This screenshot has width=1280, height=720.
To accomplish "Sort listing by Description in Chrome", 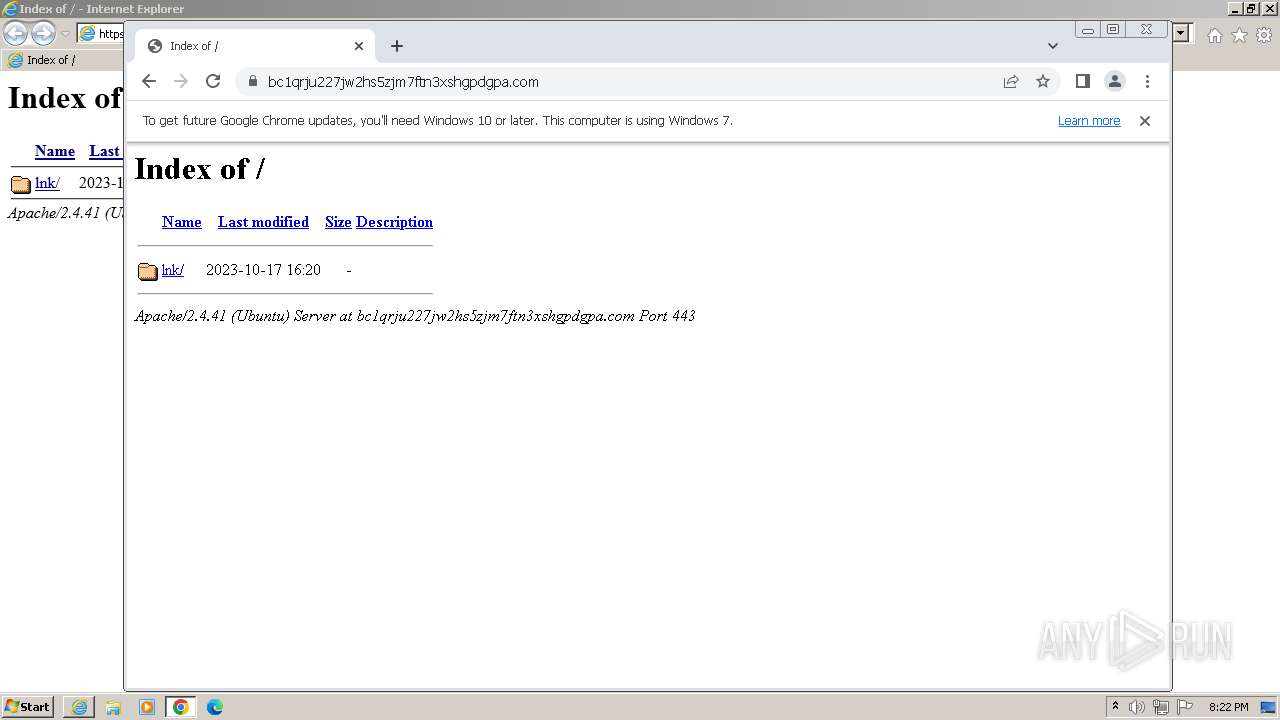I will click(394, 222).
